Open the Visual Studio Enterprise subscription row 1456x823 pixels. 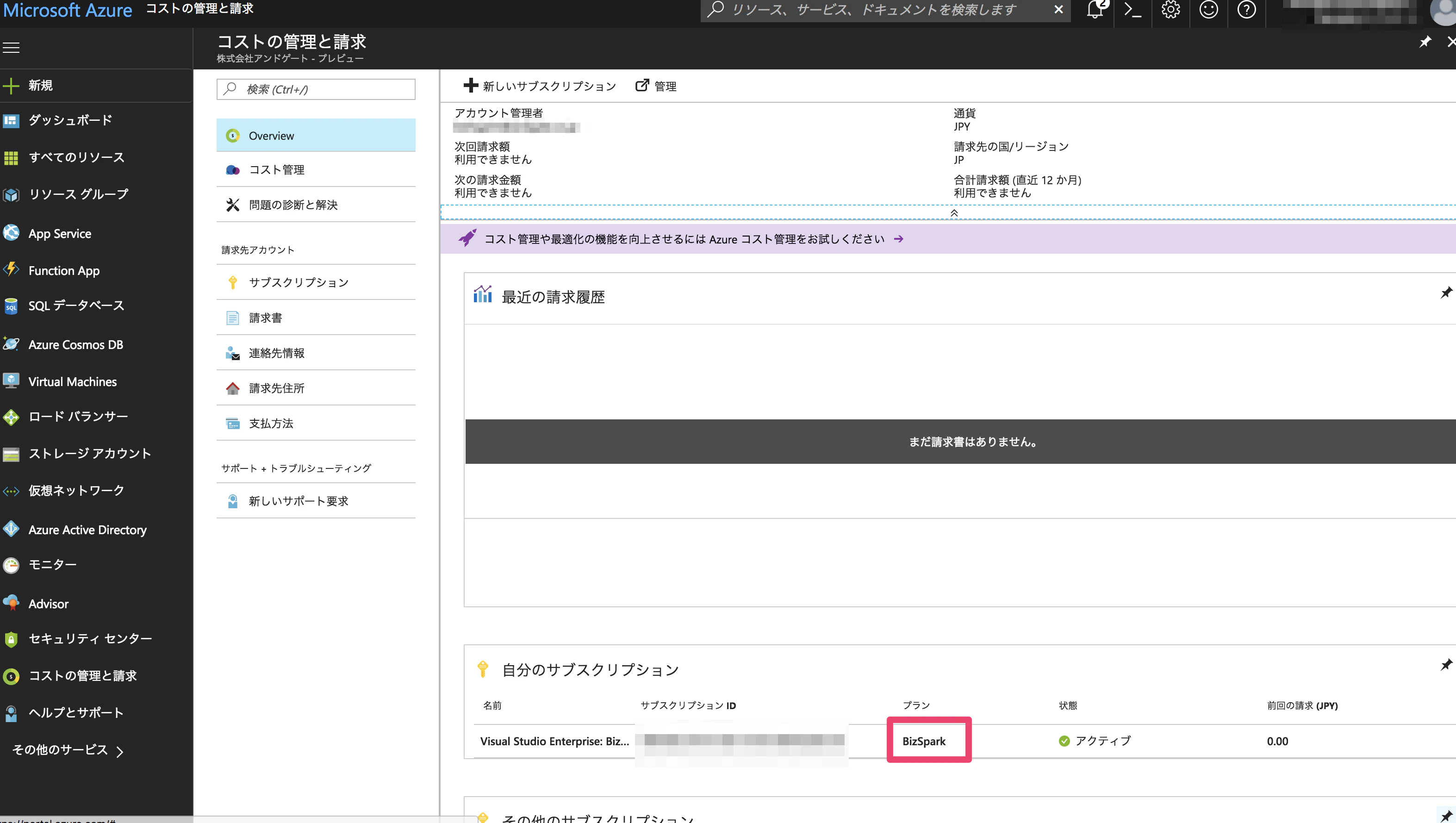[x=965, y=741]
